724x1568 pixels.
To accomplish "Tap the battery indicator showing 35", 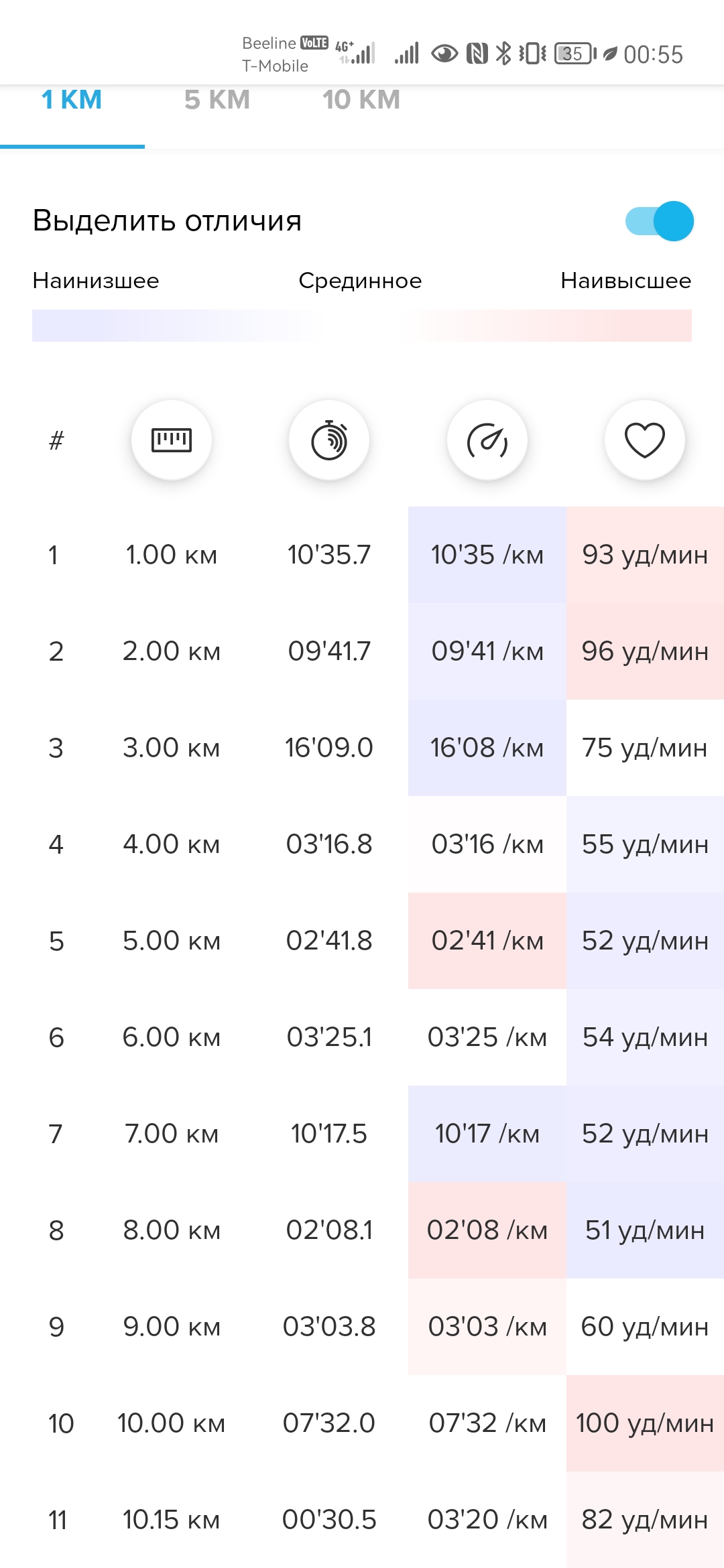I will tap(575, 54).
